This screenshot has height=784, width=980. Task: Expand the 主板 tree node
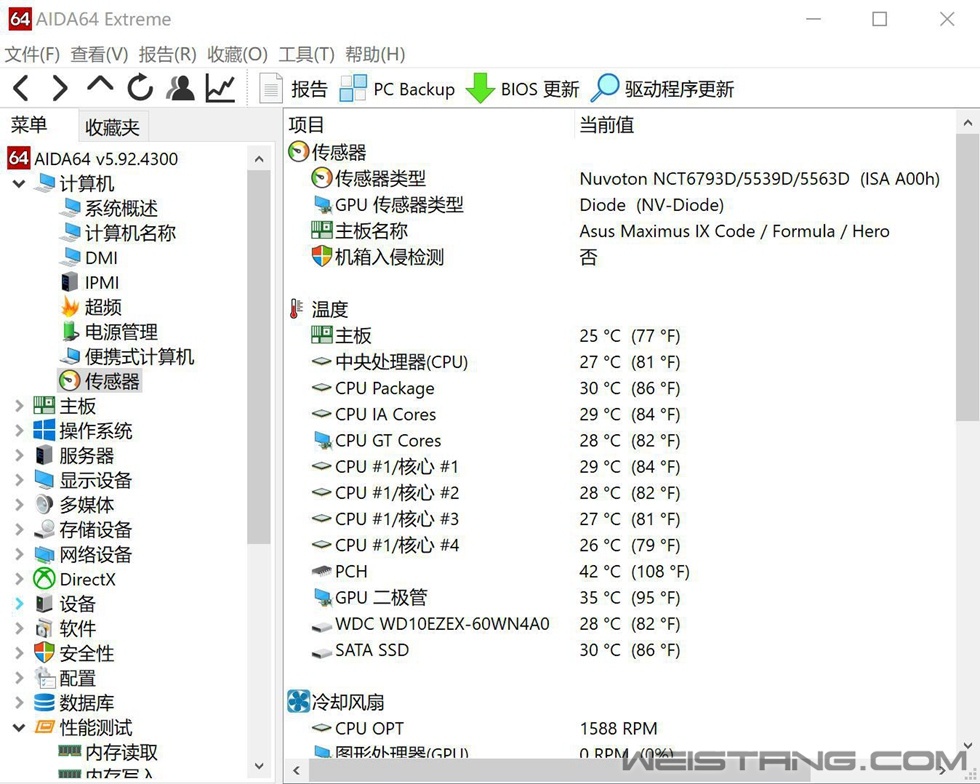19,406
